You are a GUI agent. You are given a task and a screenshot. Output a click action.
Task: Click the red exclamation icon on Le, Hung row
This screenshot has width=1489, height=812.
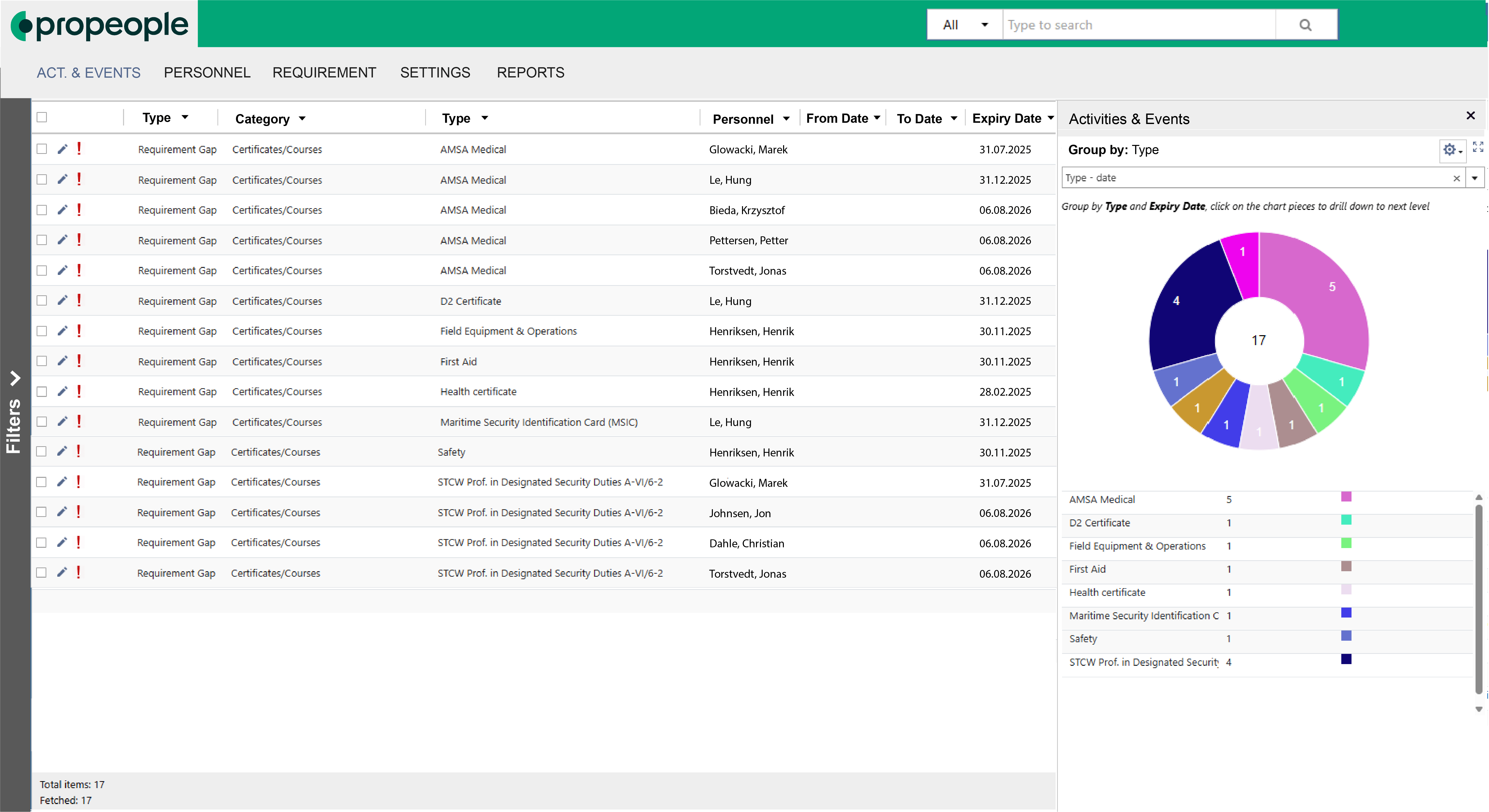pos(79,180)
